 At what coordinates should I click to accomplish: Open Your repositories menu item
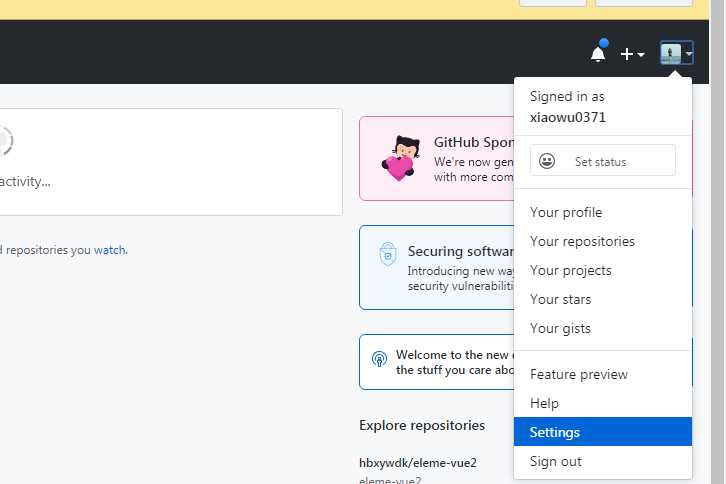tap(602, 241)
